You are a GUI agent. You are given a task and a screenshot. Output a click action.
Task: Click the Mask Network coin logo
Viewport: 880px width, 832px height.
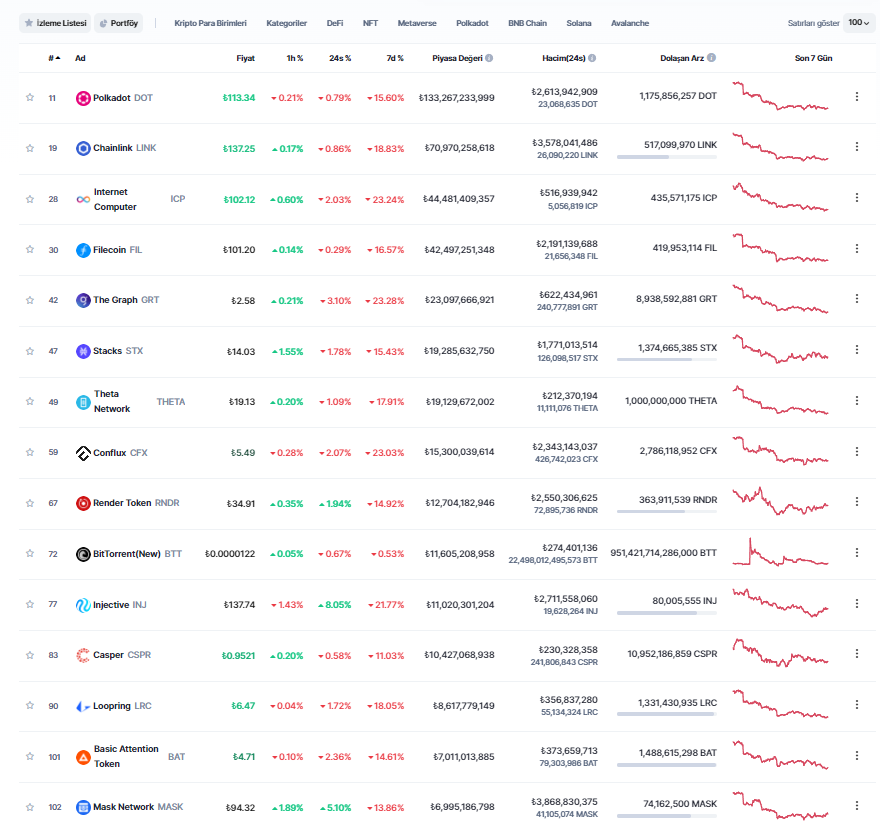point(83,807)
